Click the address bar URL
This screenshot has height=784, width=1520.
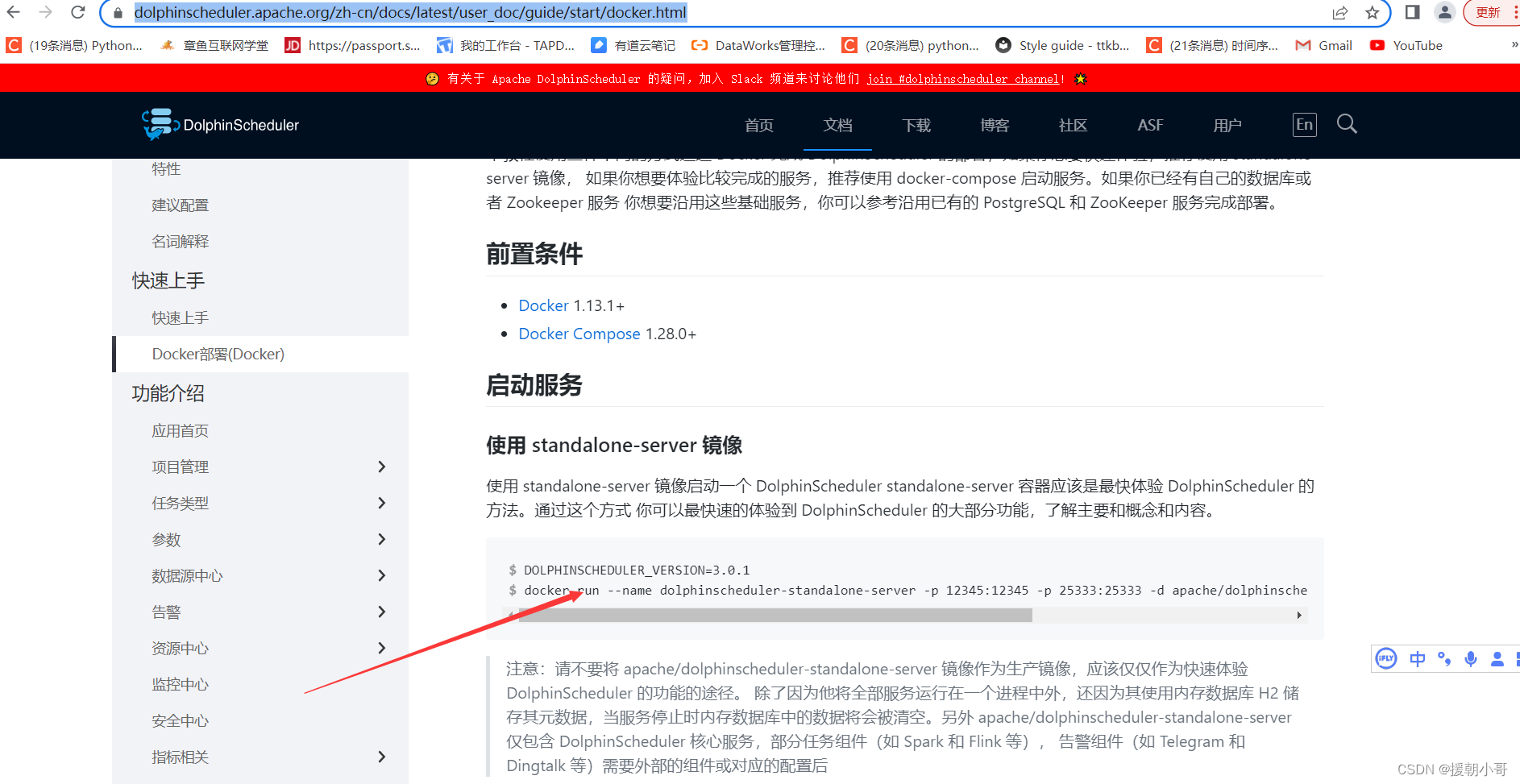410,12
